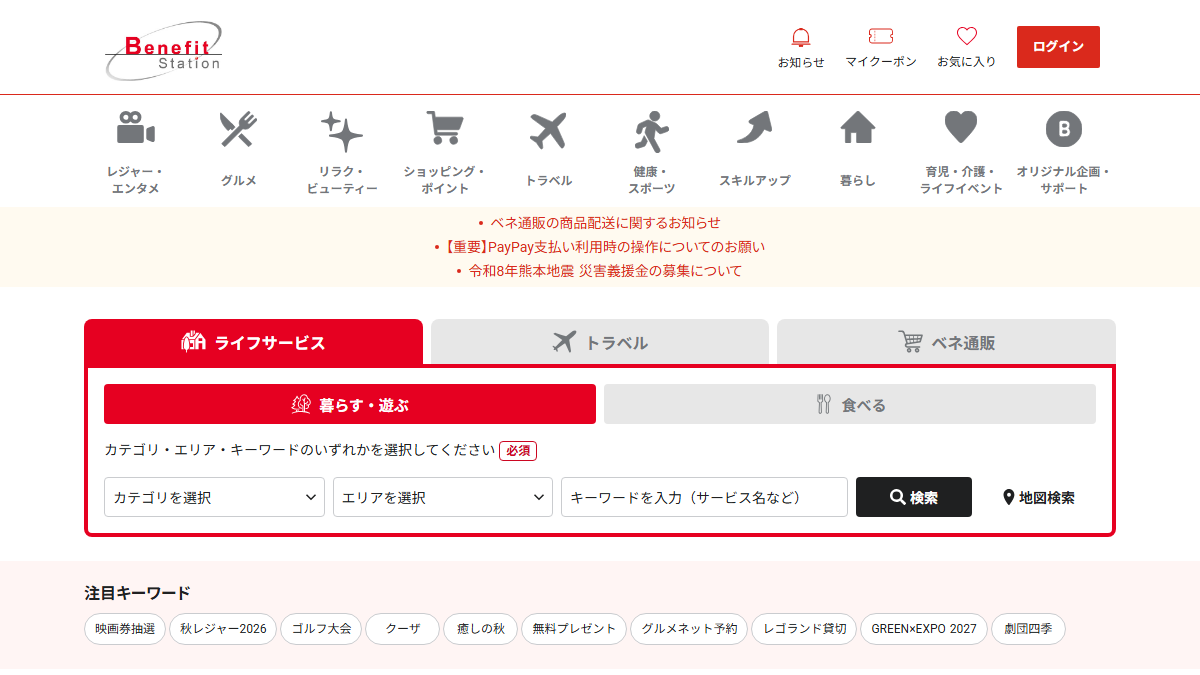Click the black 検索 search button
The image size is (1200, 675).
pos(914,497)
